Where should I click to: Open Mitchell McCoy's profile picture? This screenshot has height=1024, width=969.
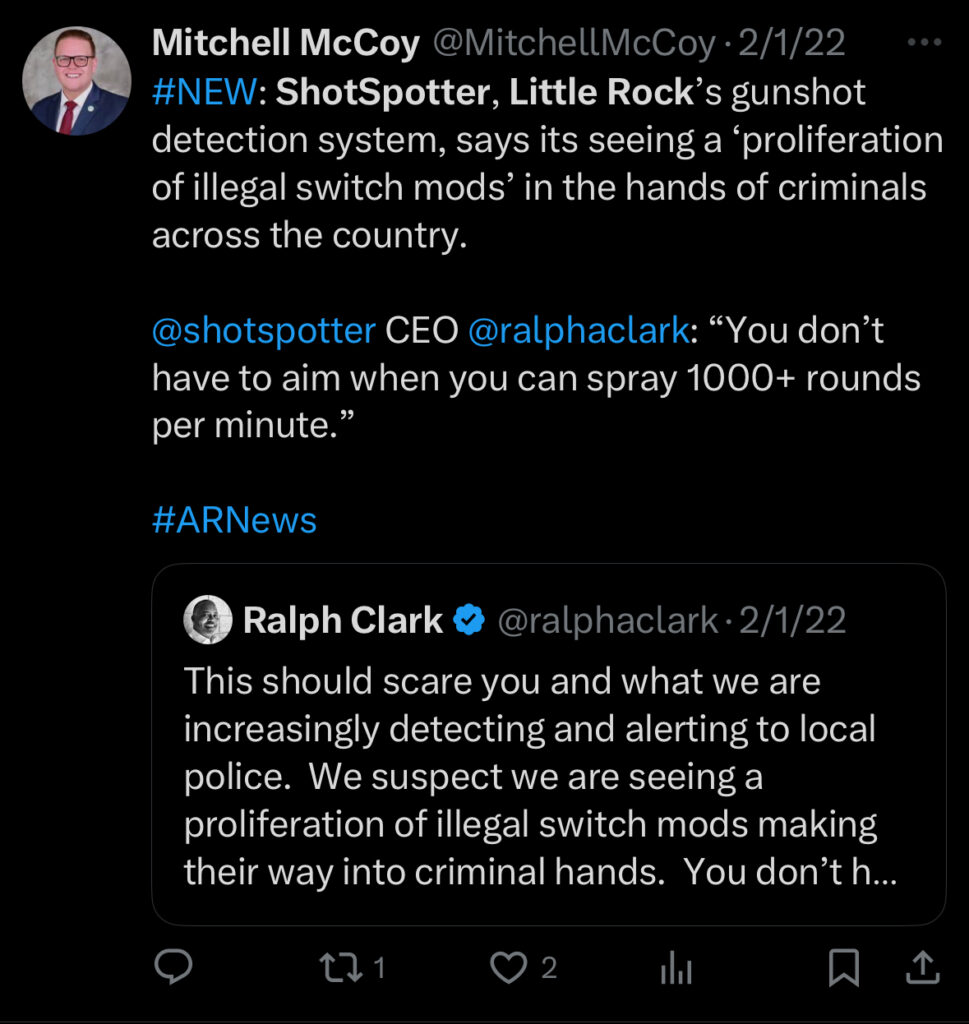pos(77,81)
